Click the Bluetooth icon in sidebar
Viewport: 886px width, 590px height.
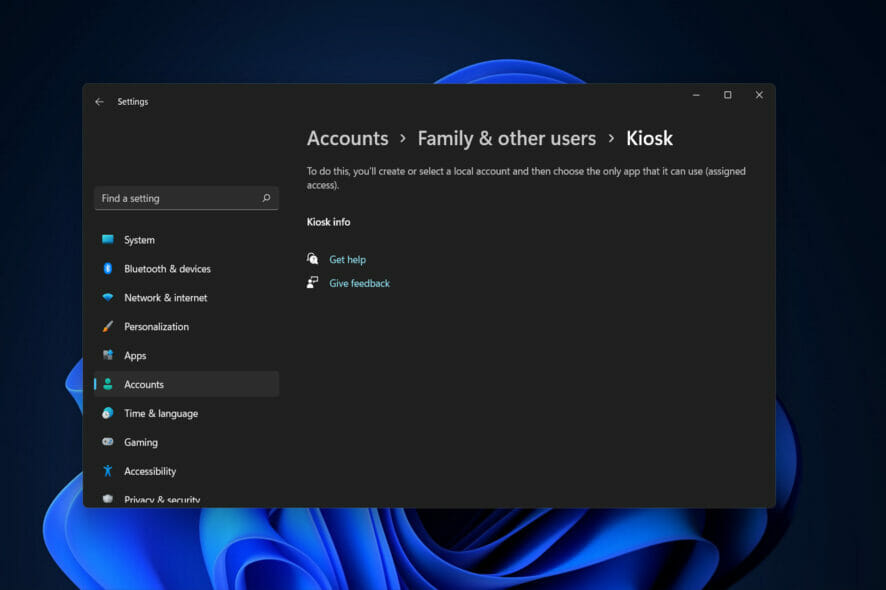(x=107, y=268)
